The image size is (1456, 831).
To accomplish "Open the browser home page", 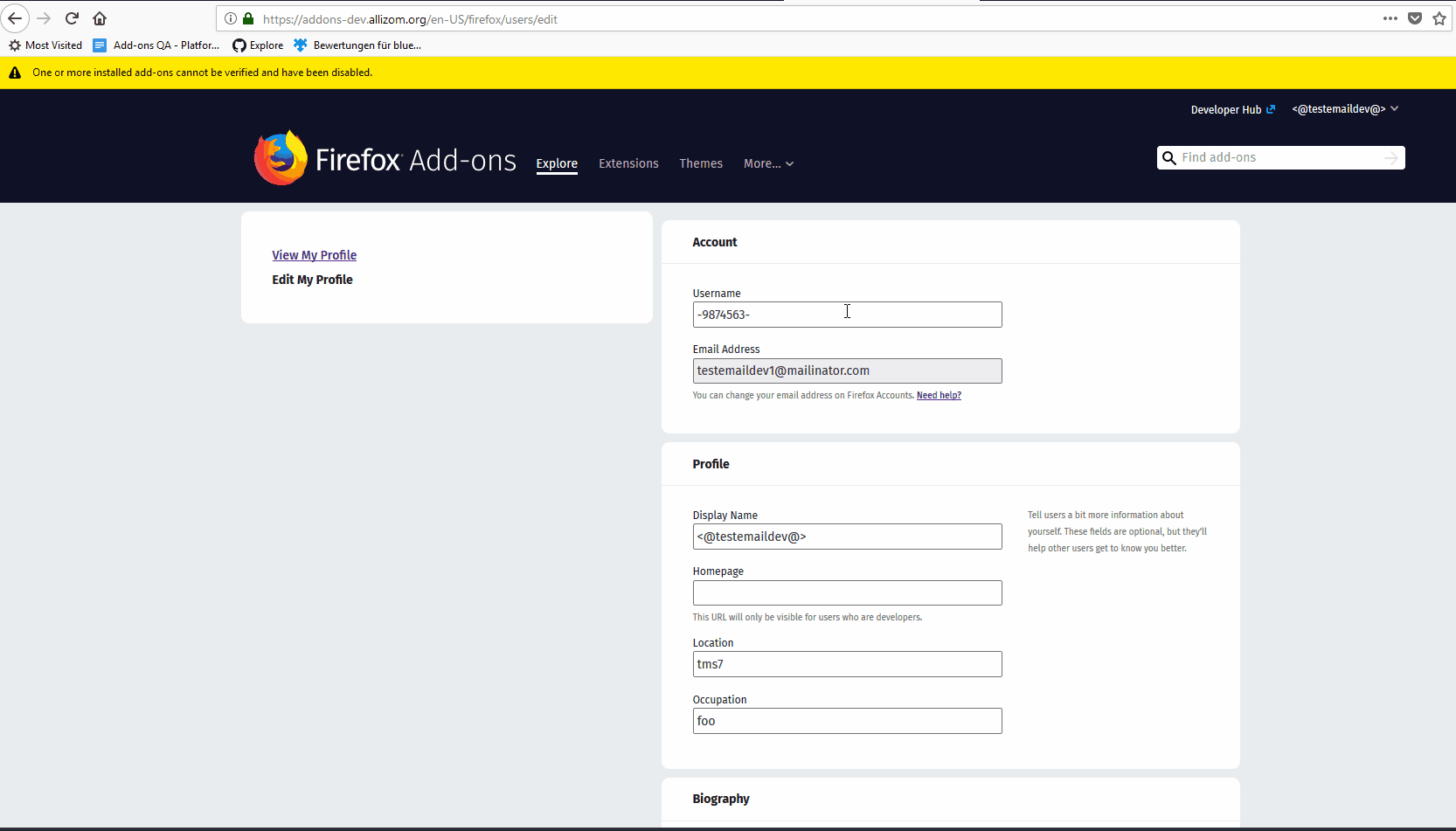I will click(x=100, y=18).
